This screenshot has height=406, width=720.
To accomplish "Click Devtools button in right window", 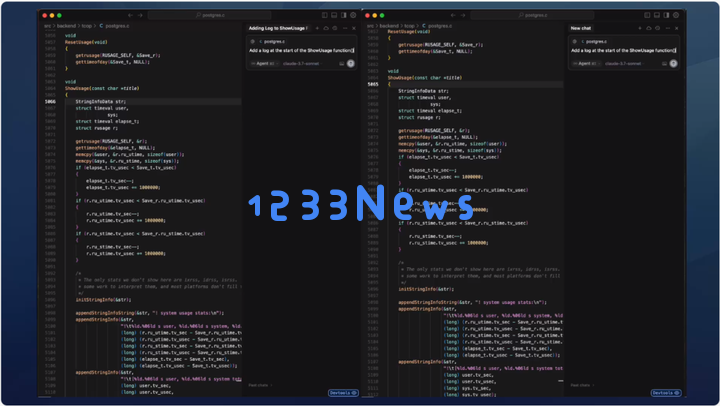I will (x=666, y=393).
